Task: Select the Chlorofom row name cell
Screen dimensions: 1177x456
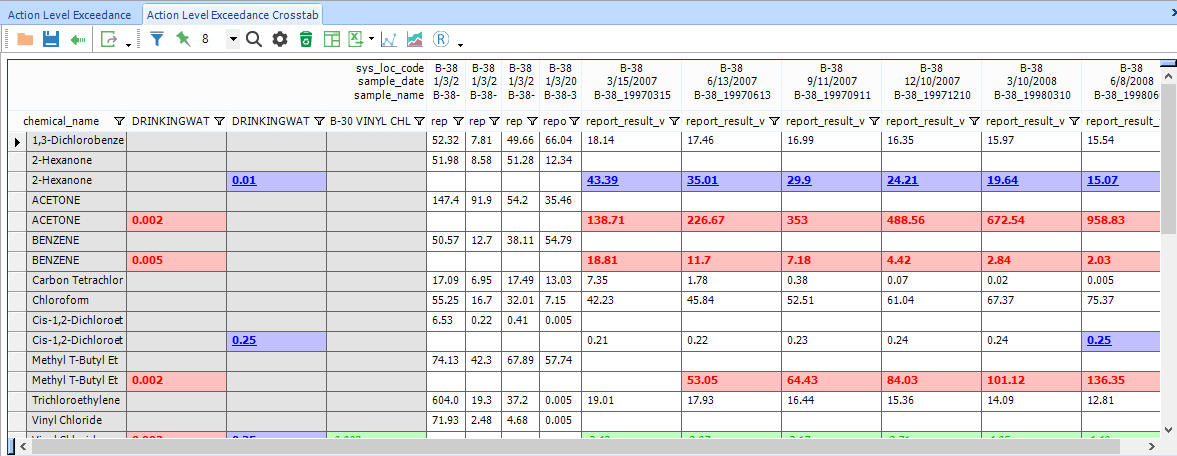Action: [77, 300]
